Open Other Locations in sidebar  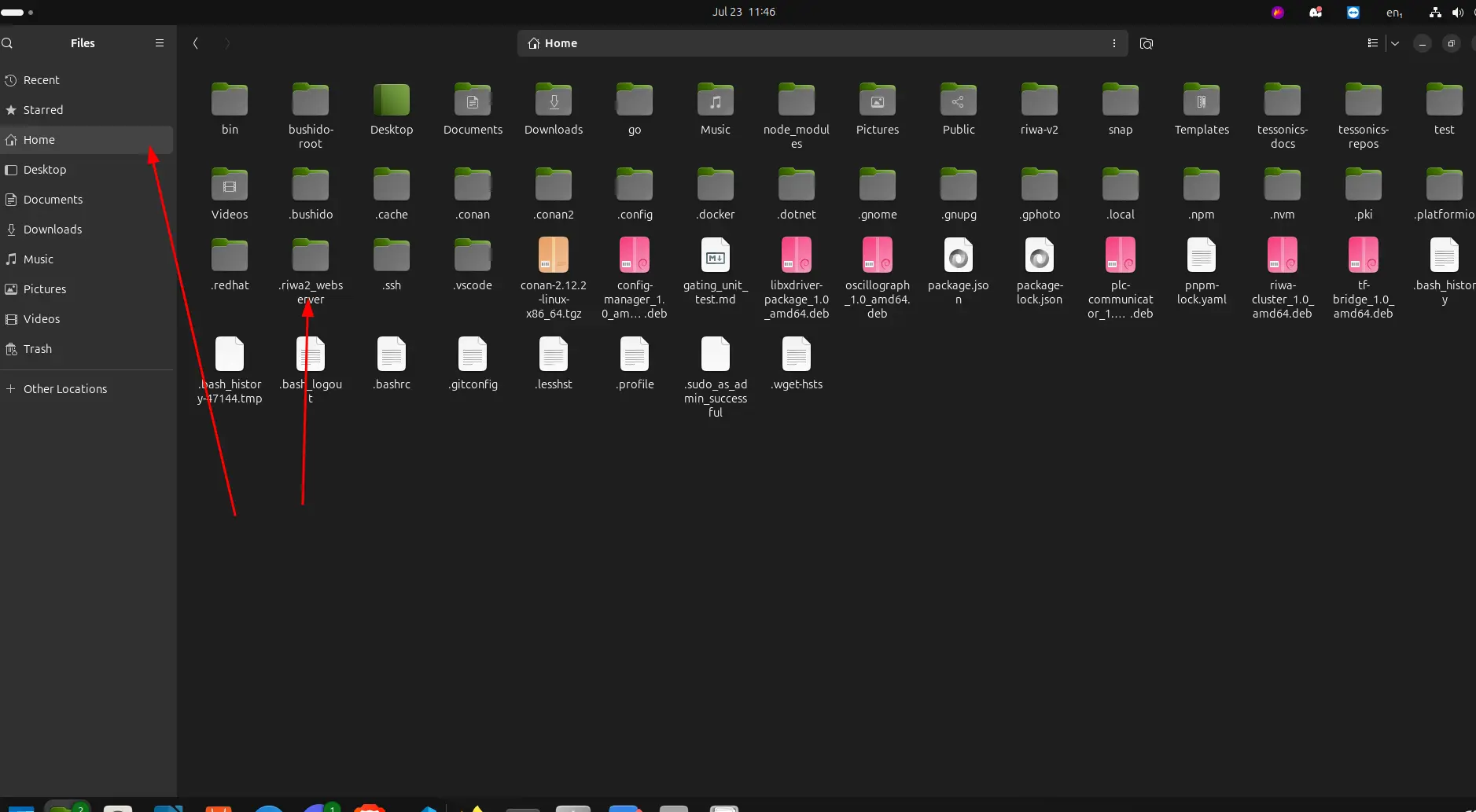pos(86,389)
